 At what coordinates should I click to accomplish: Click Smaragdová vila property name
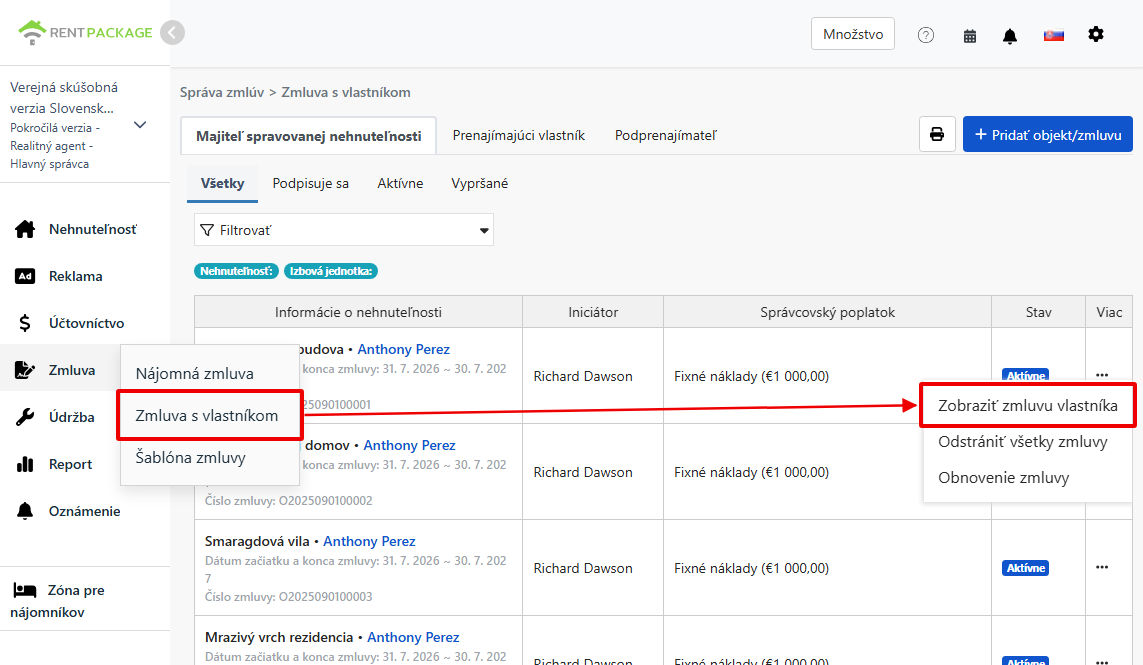point(257,541)
